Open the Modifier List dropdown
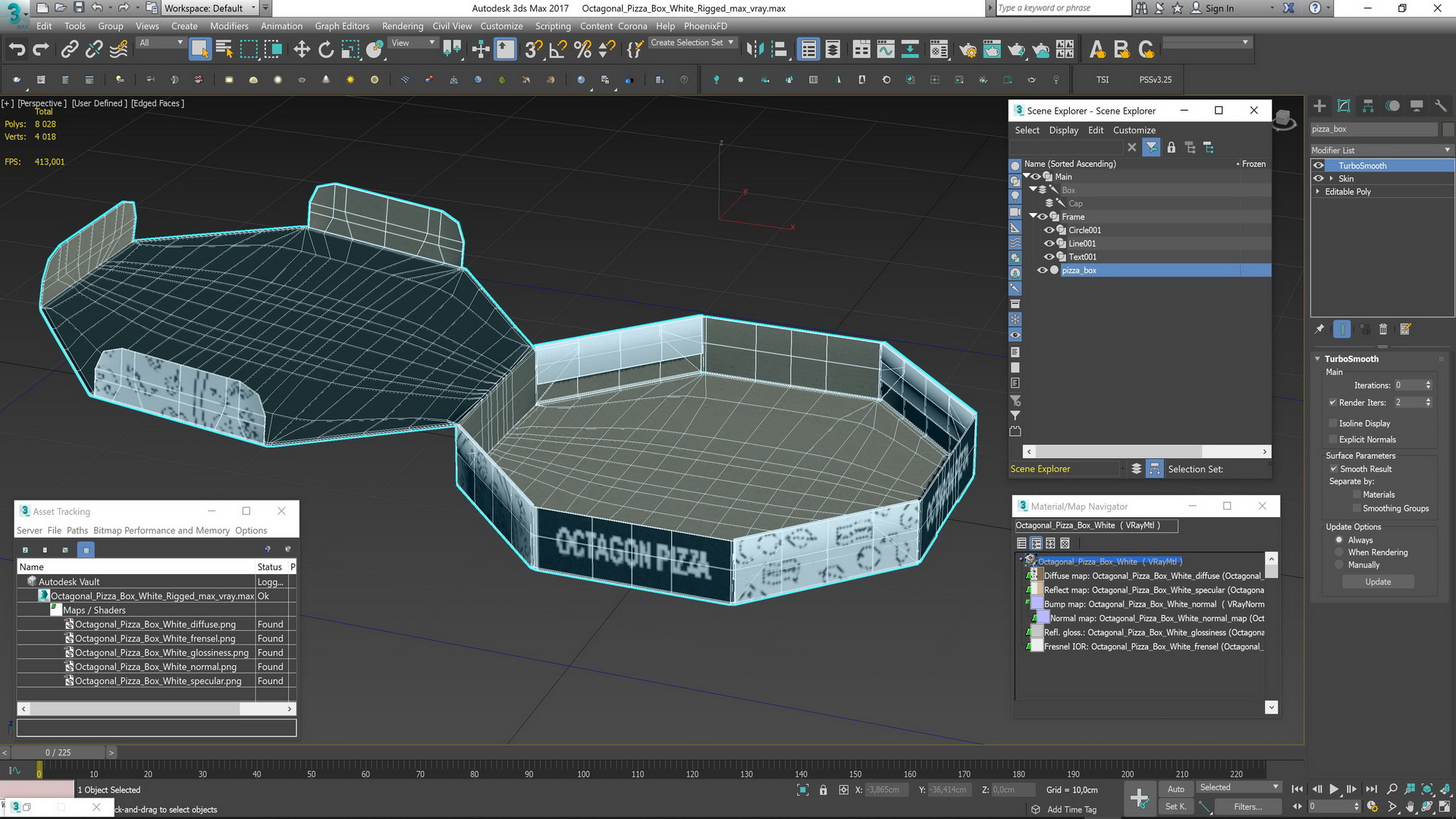 [x=1382, y=150]
